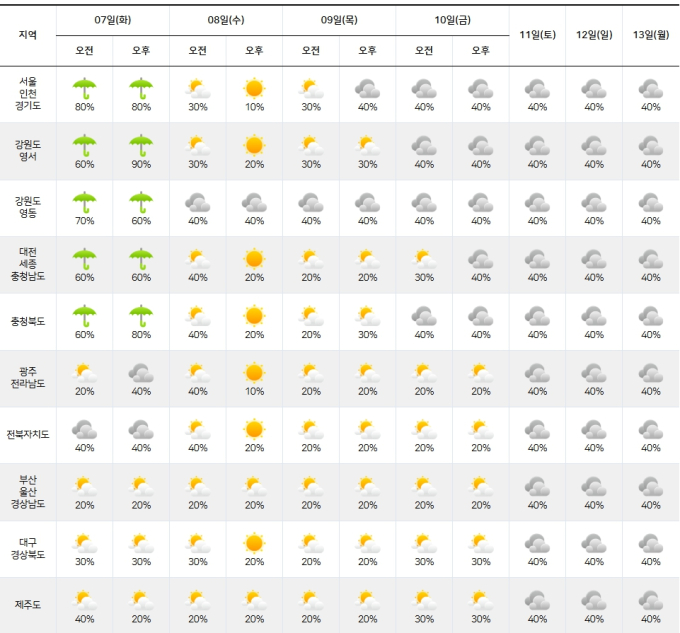This screenshot has height=633, width=680.
Task: Select the 오전 subheader under 10일(금)
Action: pos(424,50)
